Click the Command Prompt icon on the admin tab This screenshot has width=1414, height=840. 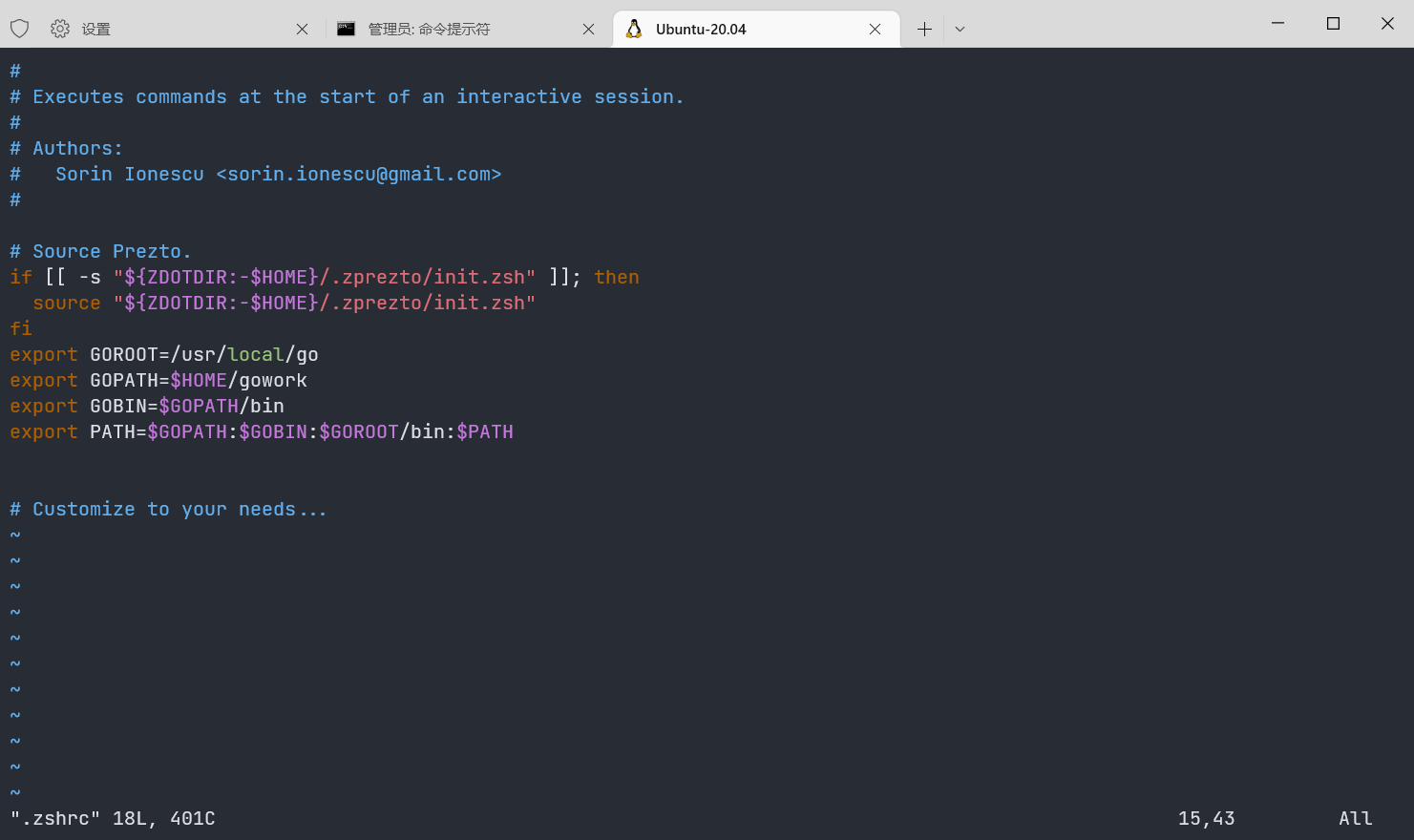(346, 29)
